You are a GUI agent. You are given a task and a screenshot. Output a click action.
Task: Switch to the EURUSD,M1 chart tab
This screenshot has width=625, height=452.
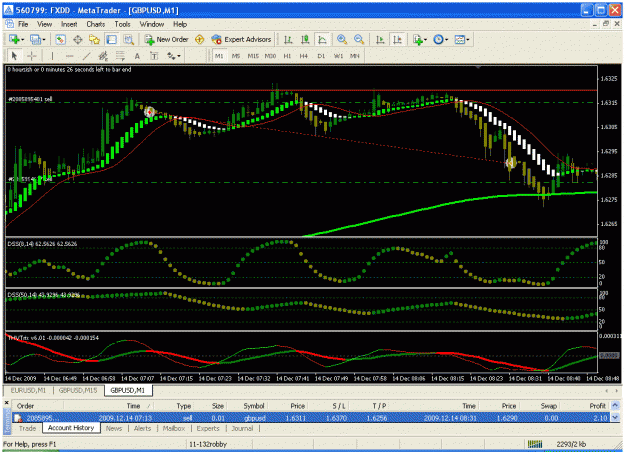[x=28, y=390]
